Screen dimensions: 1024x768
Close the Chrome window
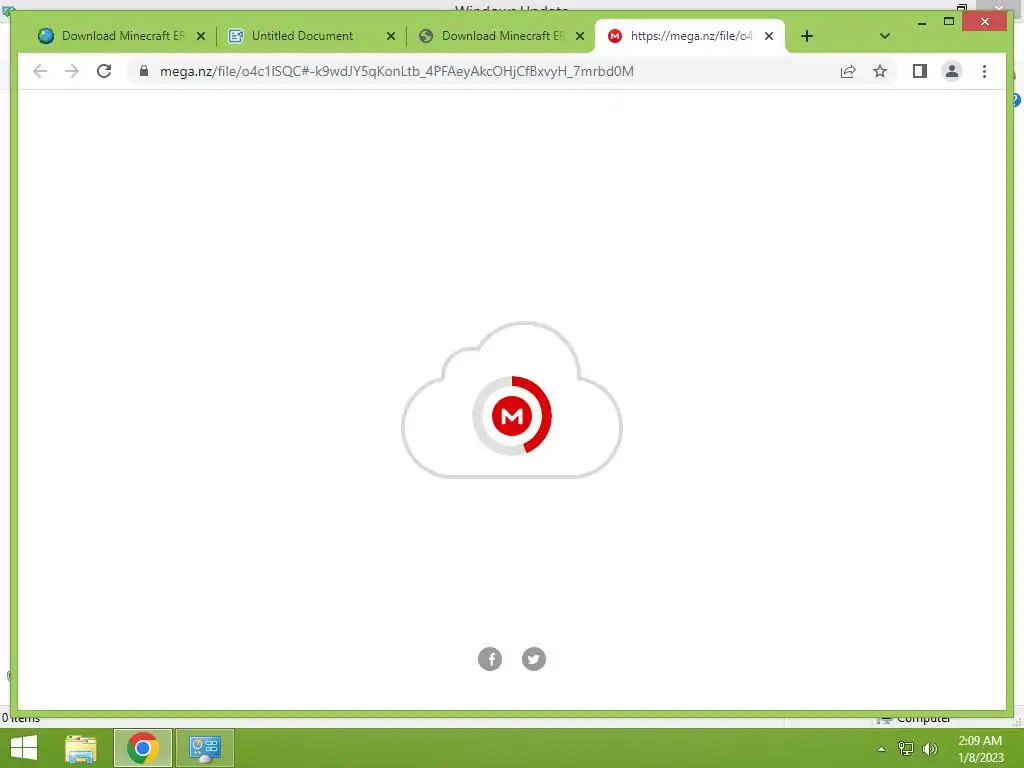coord(985,22)
